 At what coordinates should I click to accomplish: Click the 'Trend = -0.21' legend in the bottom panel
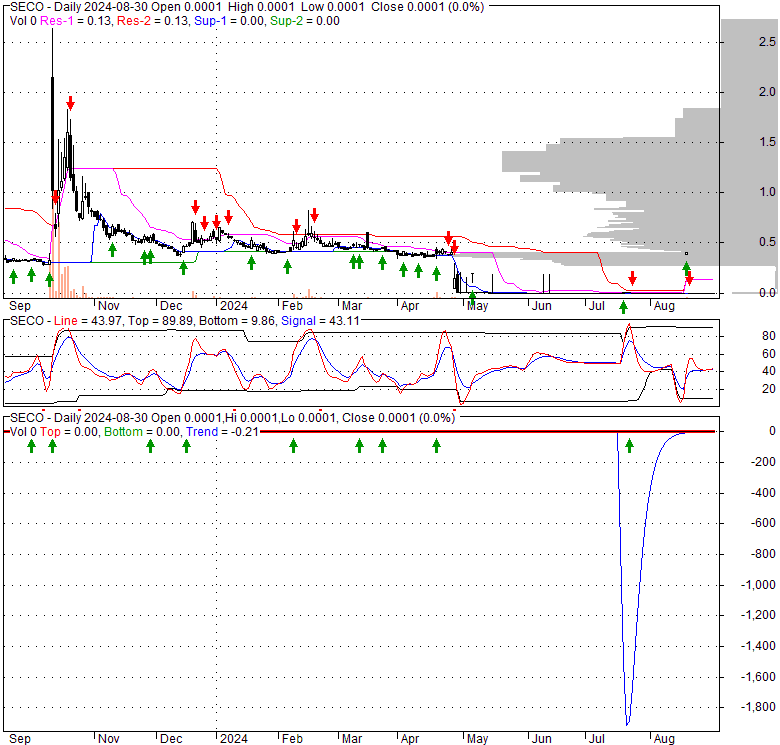point(222,432)
